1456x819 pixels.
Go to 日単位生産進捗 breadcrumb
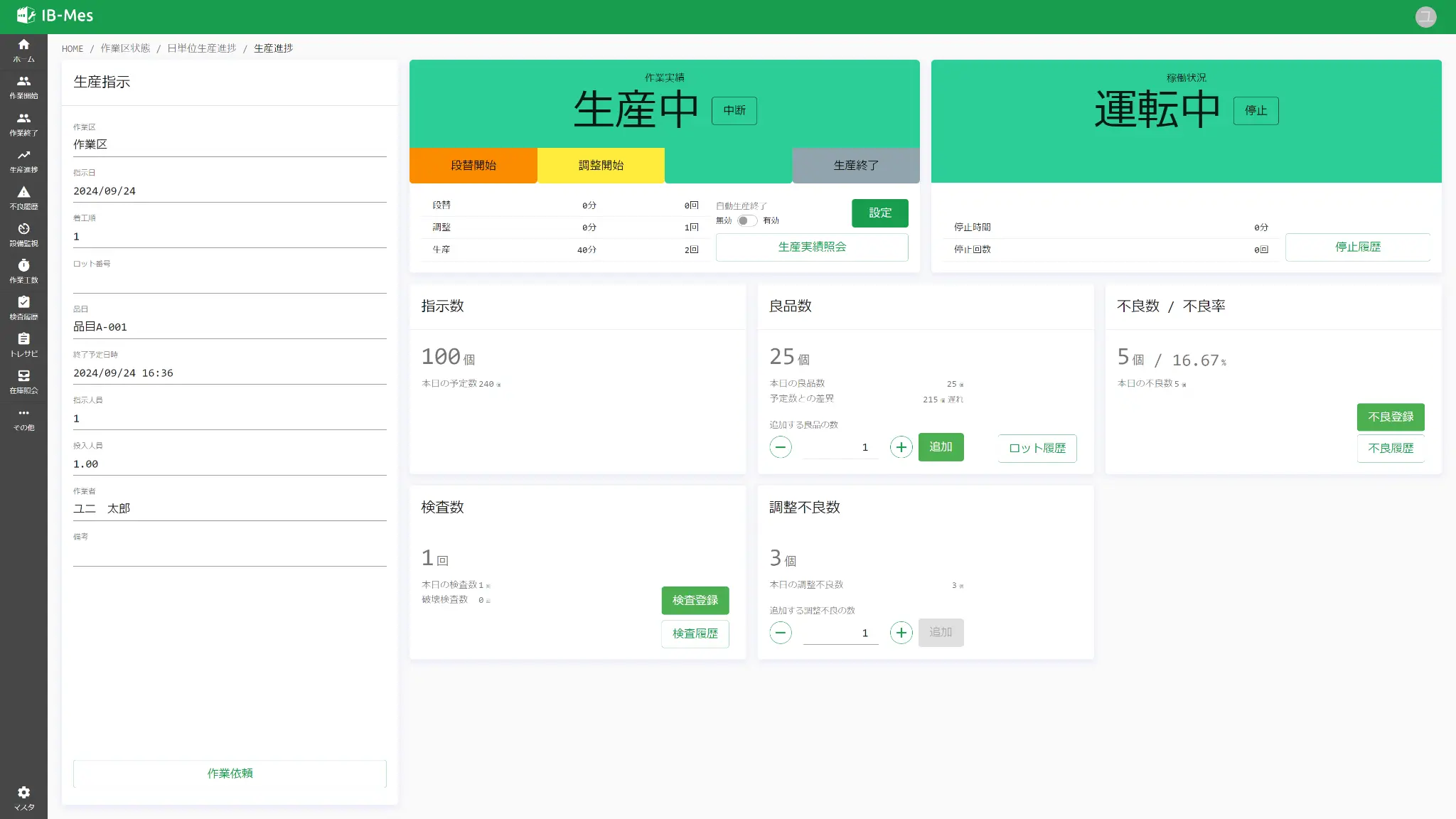tap(201, 48)
